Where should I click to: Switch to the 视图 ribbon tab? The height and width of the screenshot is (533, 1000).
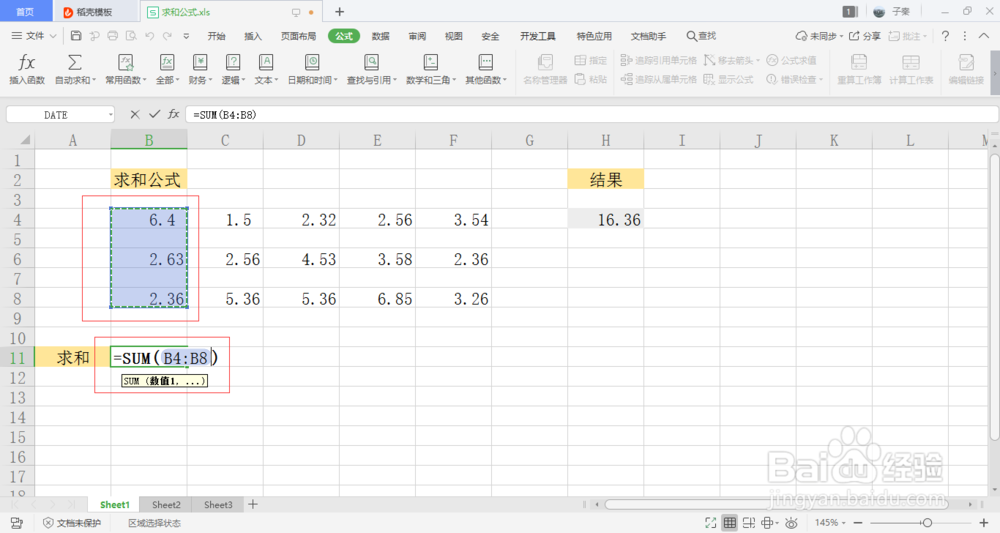453,36
